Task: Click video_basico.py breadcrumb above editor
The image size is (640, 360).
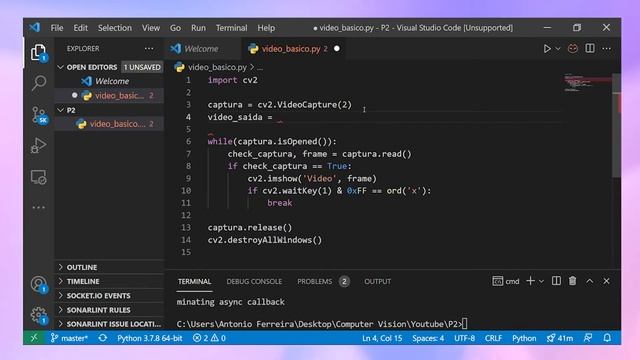Action: pyautogui.click(x=217, y=67)
